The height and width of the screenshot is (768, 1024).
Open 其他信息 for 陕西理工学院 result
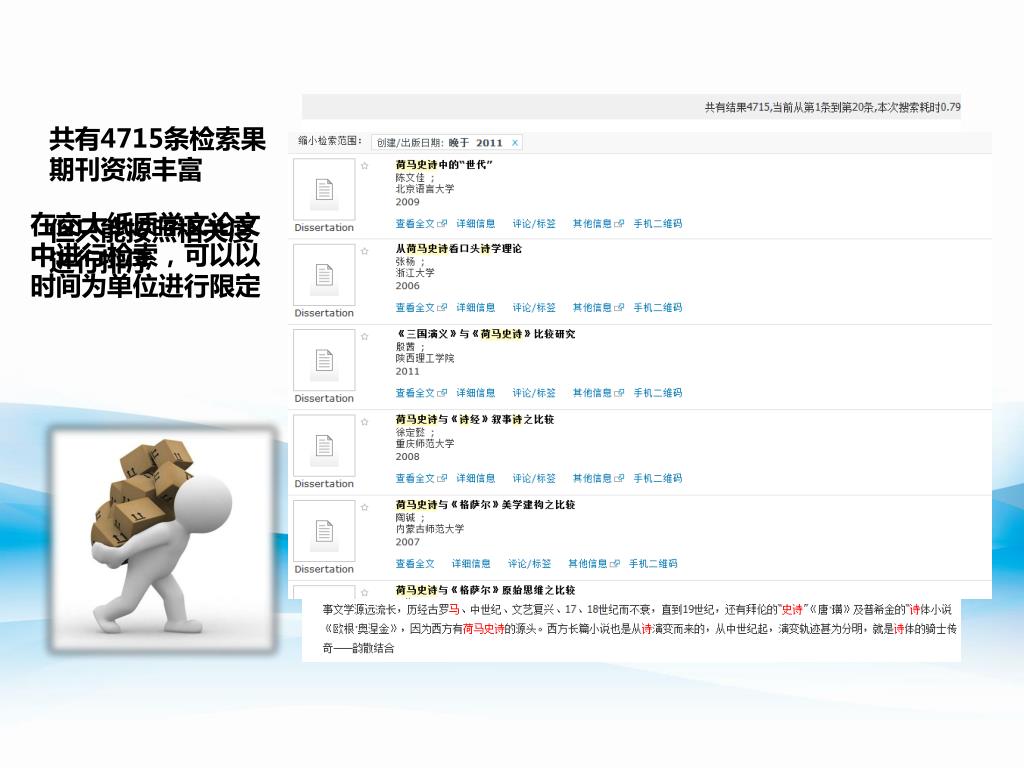coord(598,393)
